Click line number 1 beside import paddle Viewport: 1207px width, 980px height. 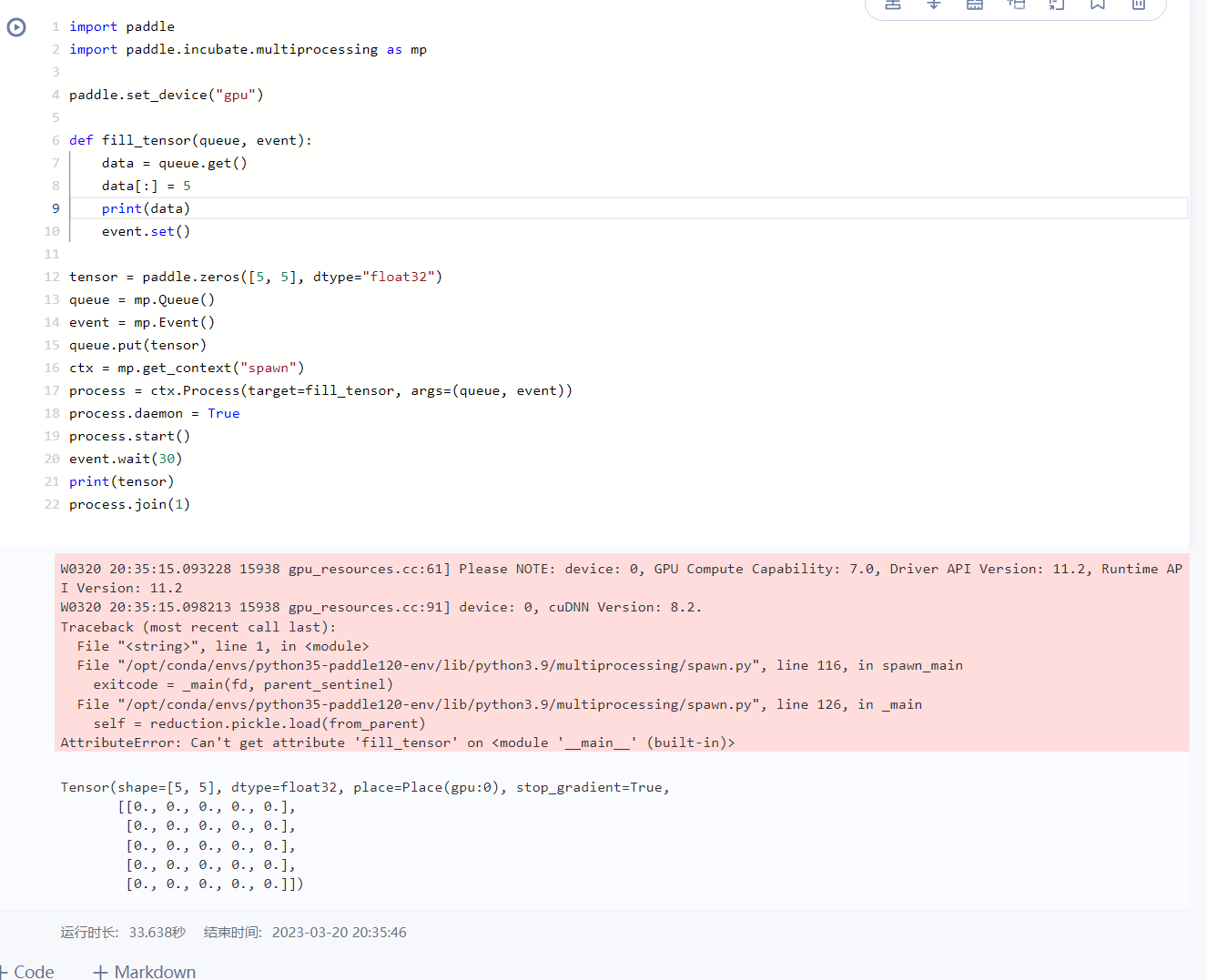click(x=55, y=26)
